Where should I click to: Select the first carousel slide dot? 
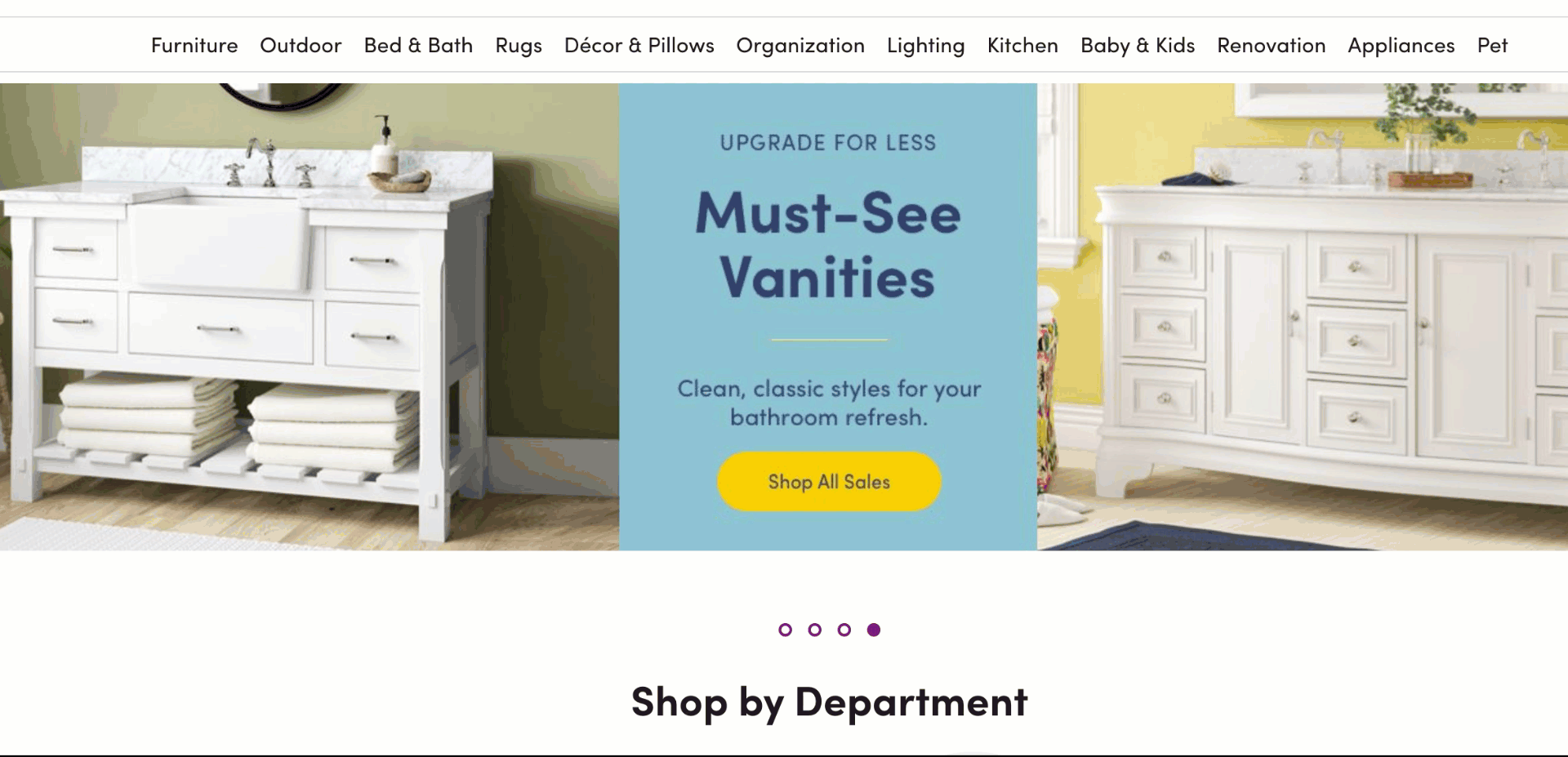(x=785, y=630)
